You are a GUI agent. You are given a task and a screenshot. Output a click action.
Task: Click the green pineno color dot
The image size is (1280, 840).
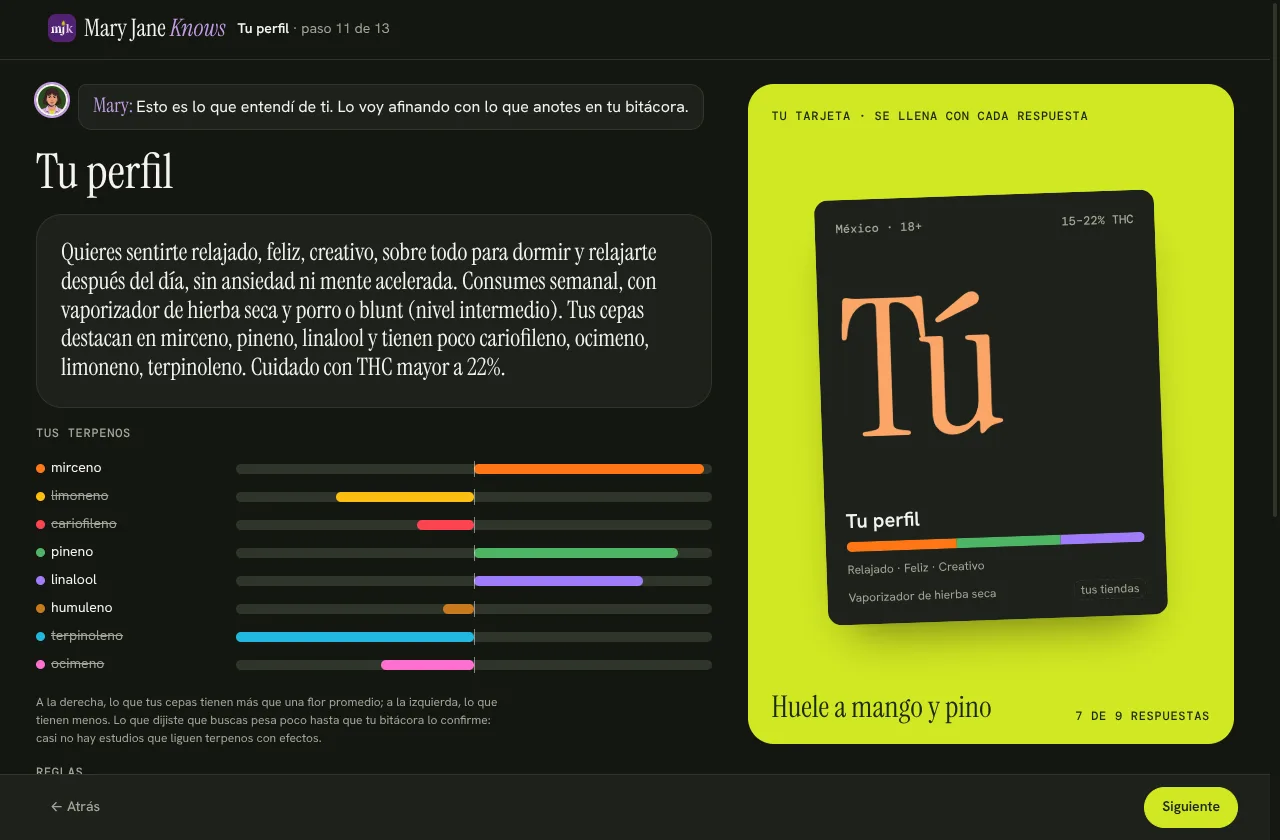pyautogui.click(x=41, y=552)
